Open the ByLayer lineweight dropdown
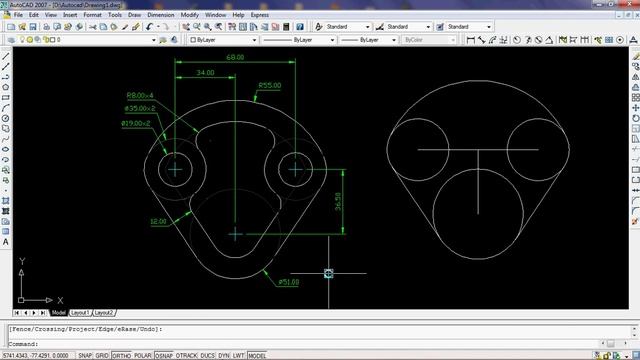 394,40
